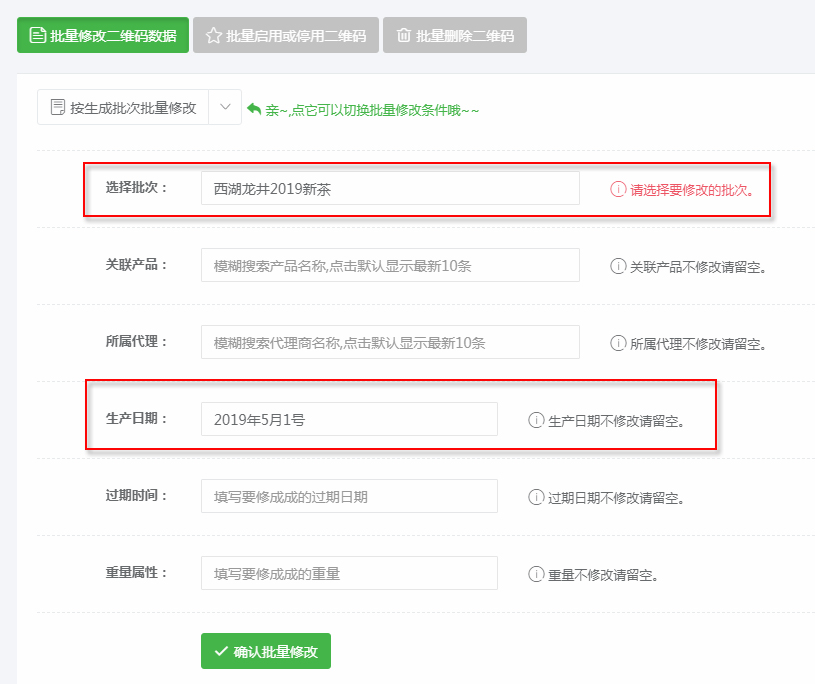Image resolution: width=815 pixels, height=684 pixels.
Task: Click the red info icon beside 请选择要修改的批次
Action: [x=617, y=189]
